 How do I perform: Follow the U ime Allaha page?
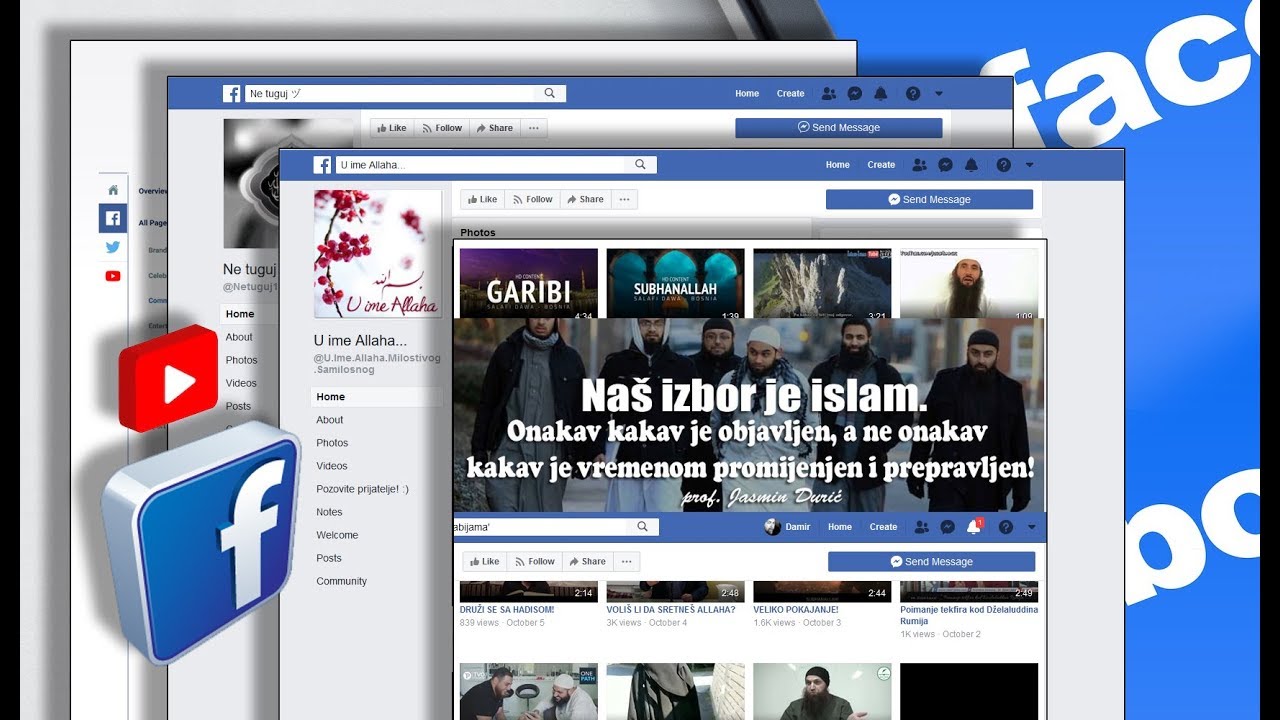[x=532, y=199]
